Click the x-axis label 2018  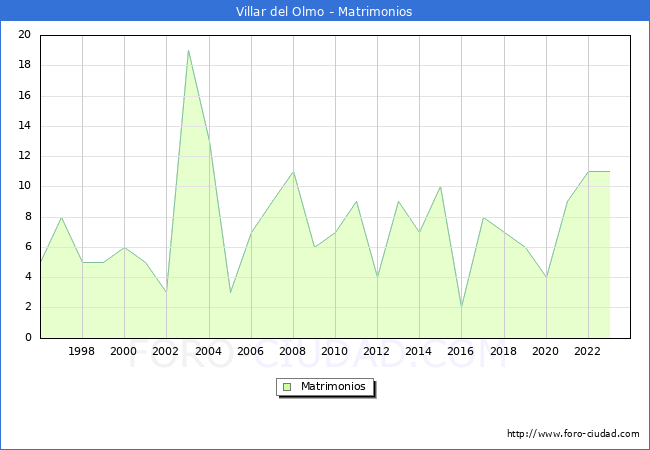coord(504,351)
